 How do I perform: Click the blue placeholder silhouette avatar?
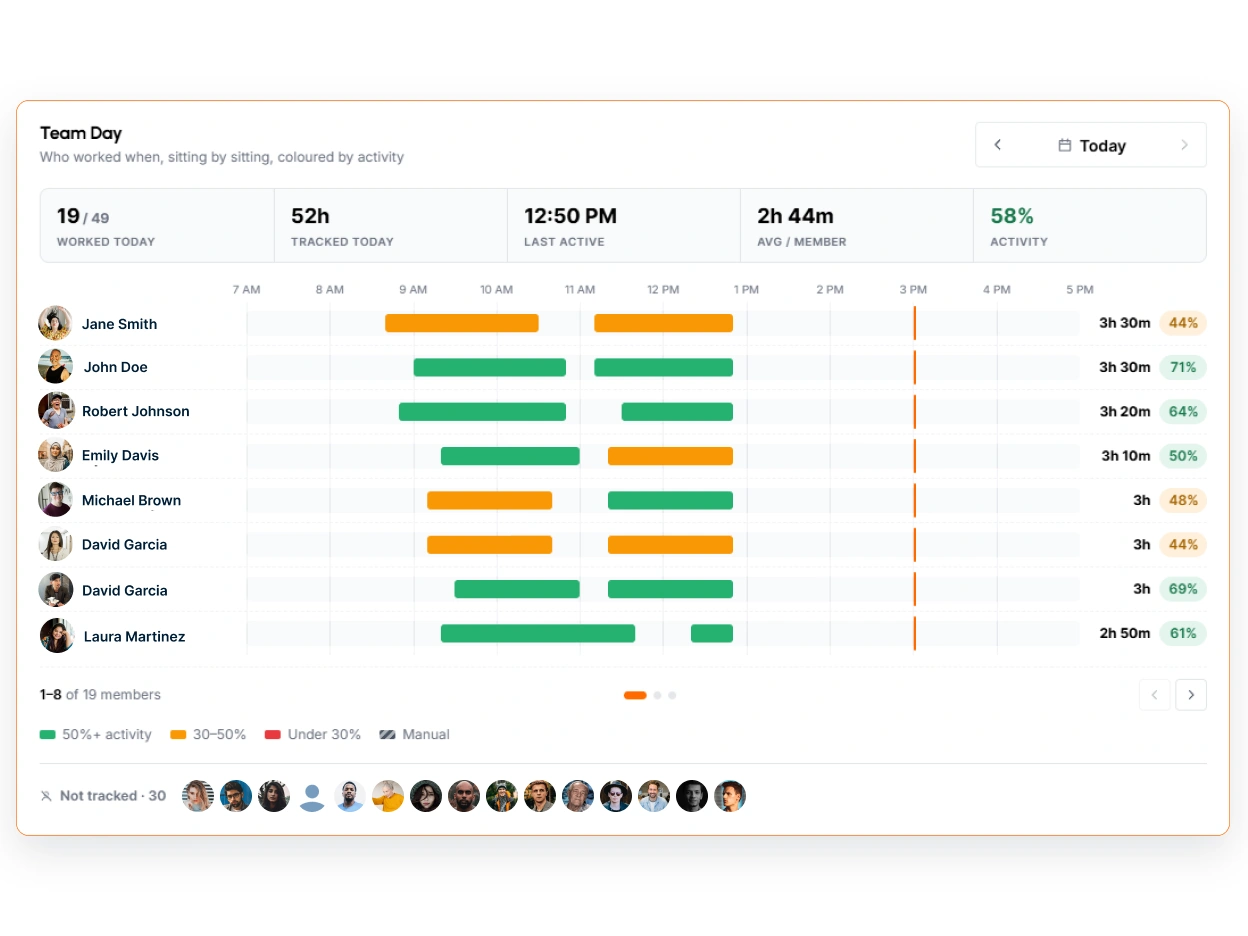click(x=312, y=796)
